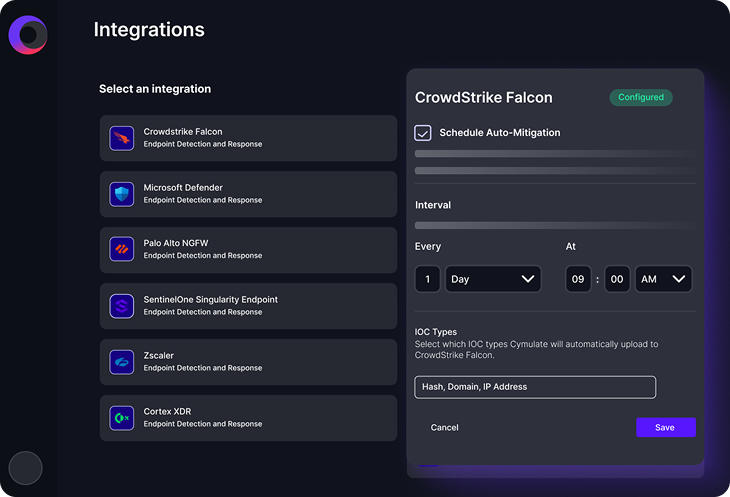
Task: Click the hour field showing 09
Action: click(x=578, y=279)
